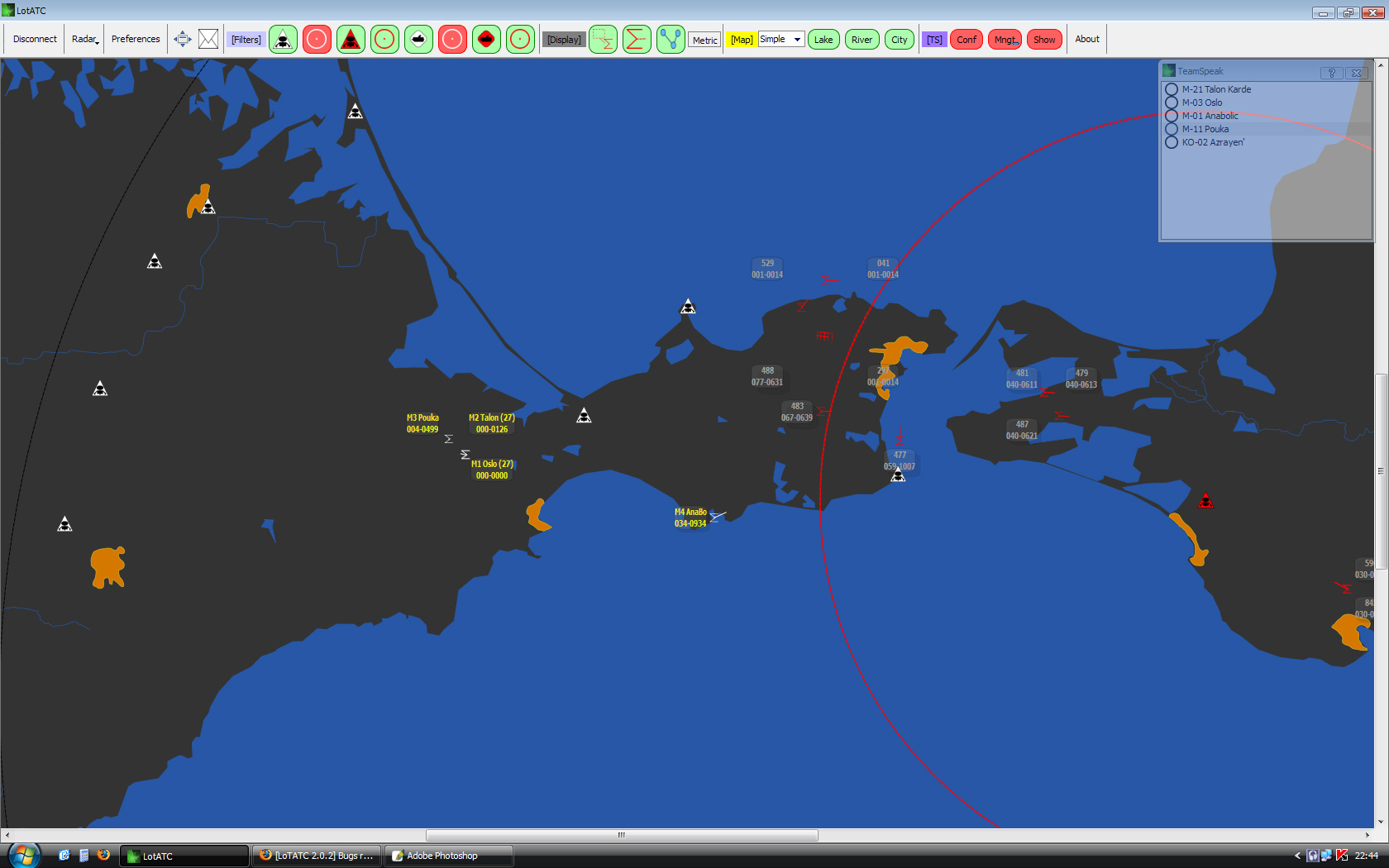
Task: Click the blue branching nodes display icon
Action: pos(671,39)
